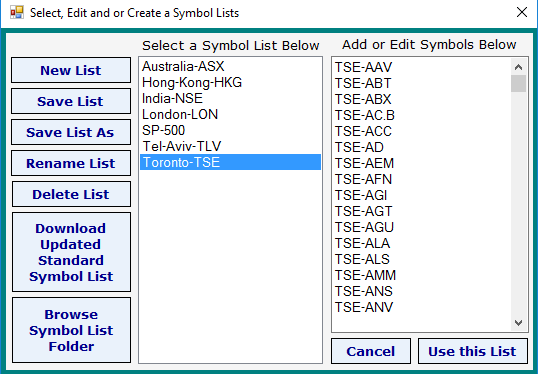Confirm with Use this List

point(473,351)
